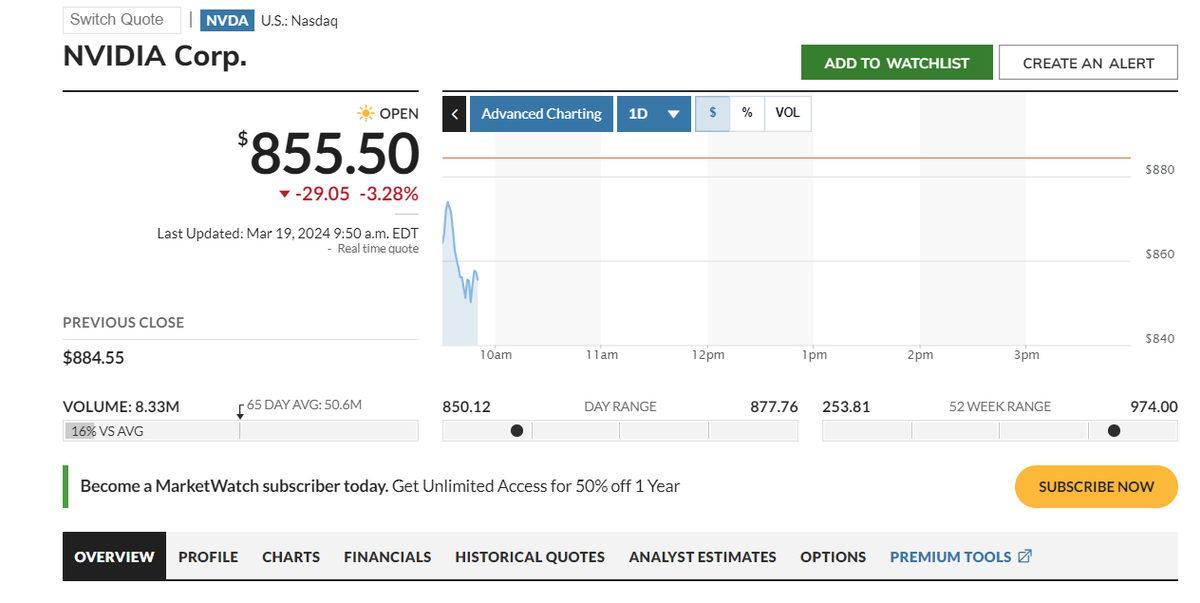Click the Subscribe Now button

tap(1096, 487)
